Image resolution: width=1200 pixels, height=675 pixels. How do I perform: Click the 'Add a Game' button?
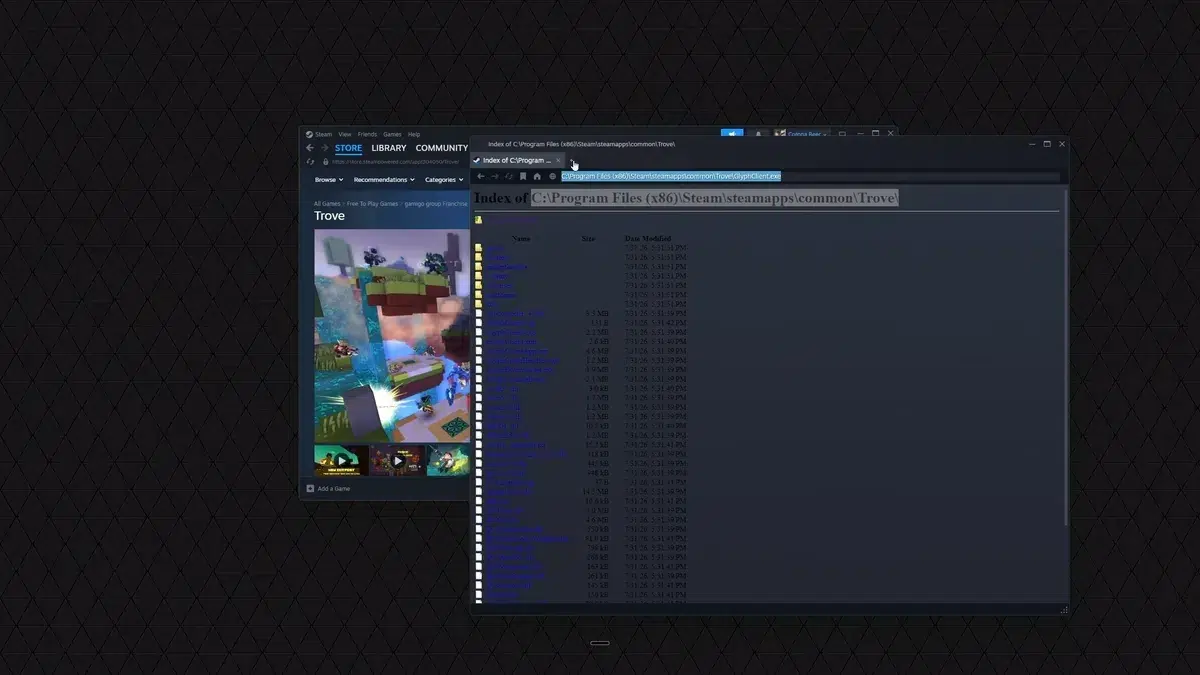point(328,489)
